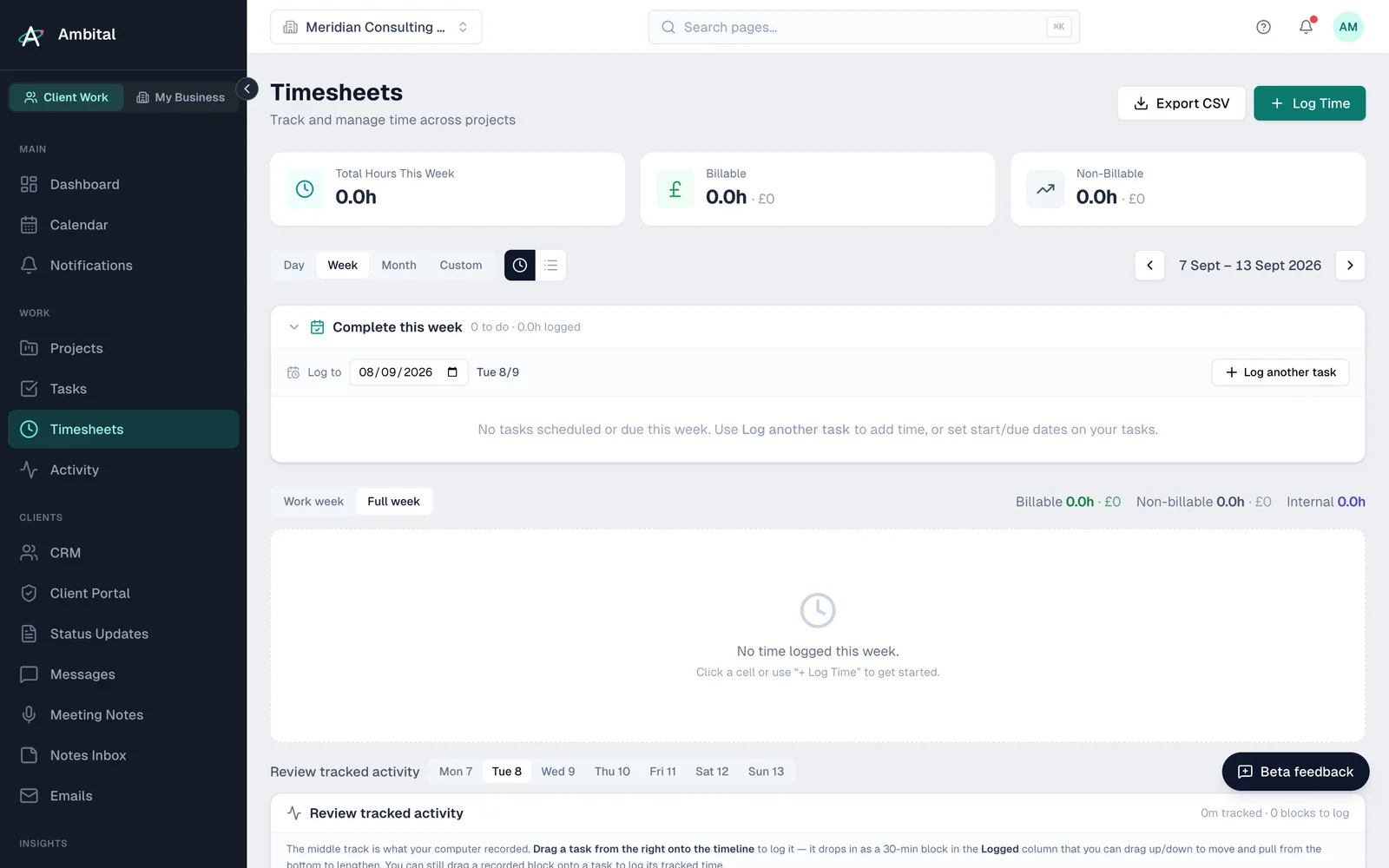
Task: Select the Work week toggle
Action: (x=313, y=502)
